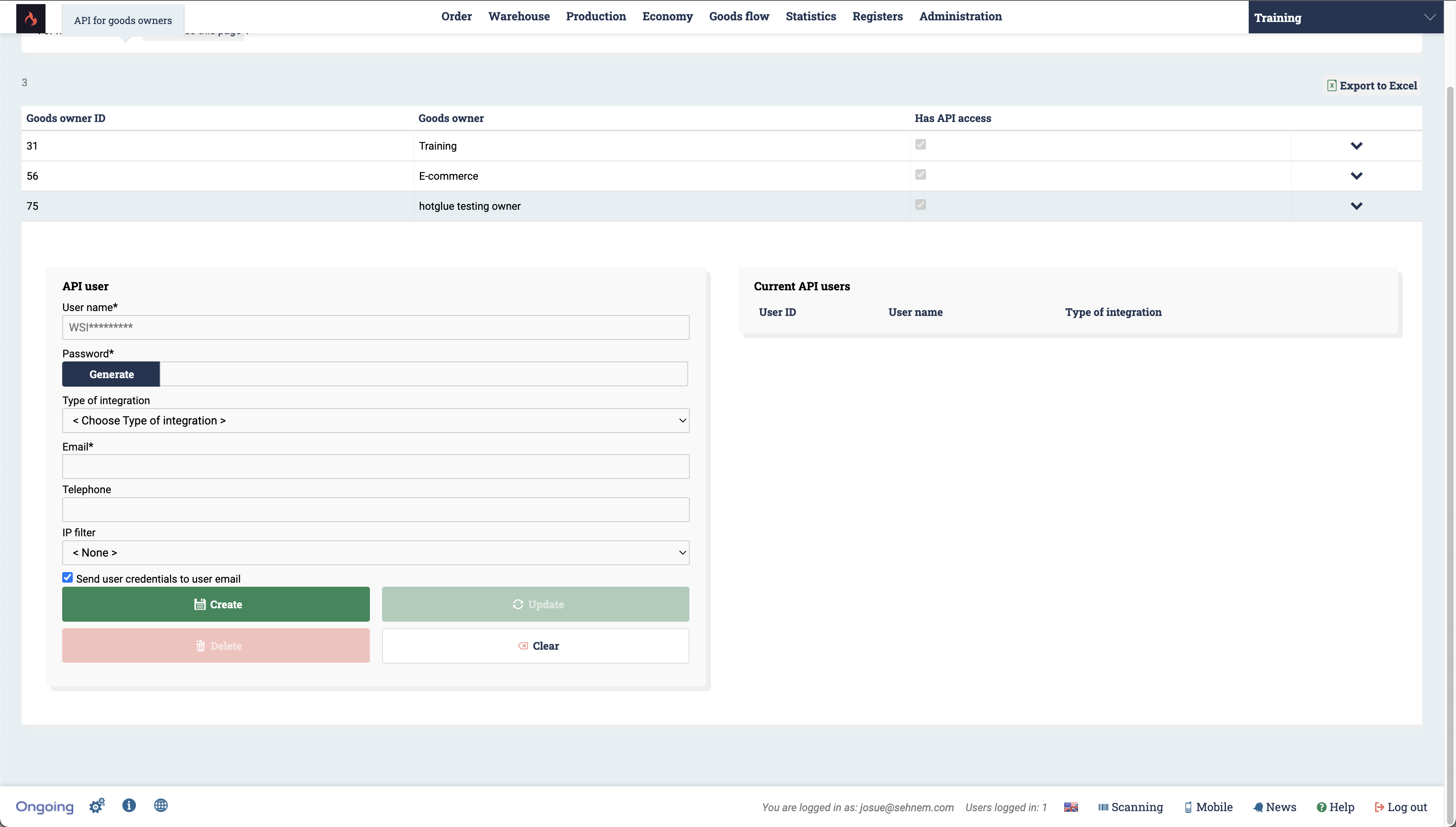Click Export to Excel icon
The height and width of the screenshot is (827, 1456).
tap(1332, 86)
